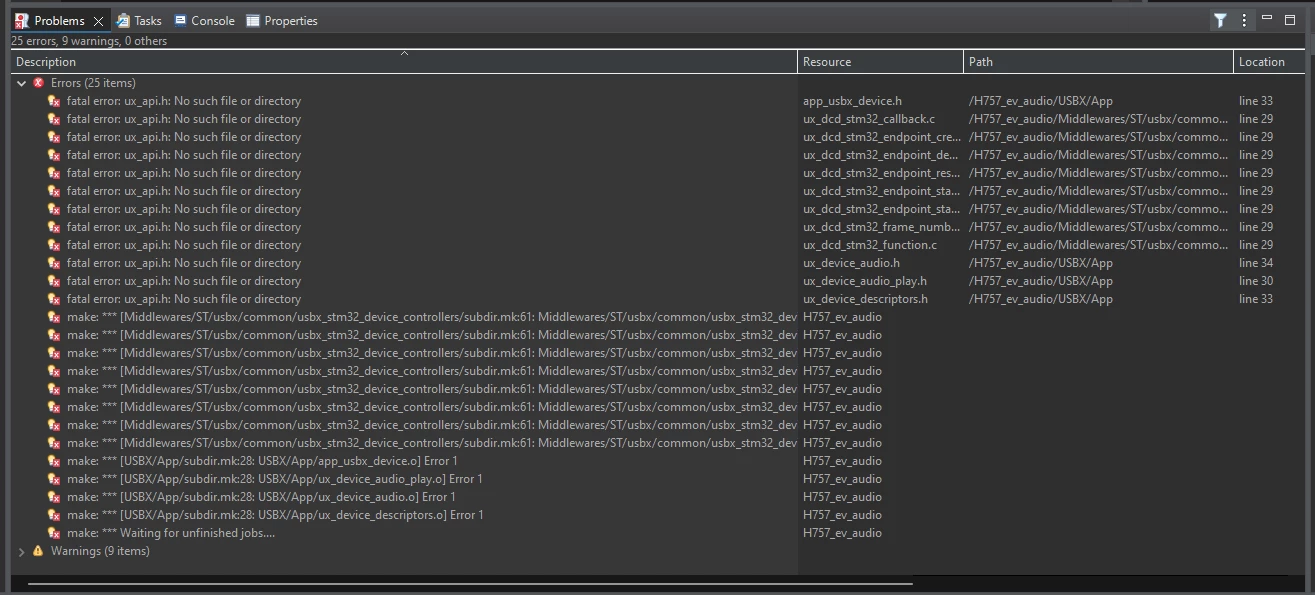
Task: Select make error for ux_device_descriptors.o
Action: coord(658,515)
